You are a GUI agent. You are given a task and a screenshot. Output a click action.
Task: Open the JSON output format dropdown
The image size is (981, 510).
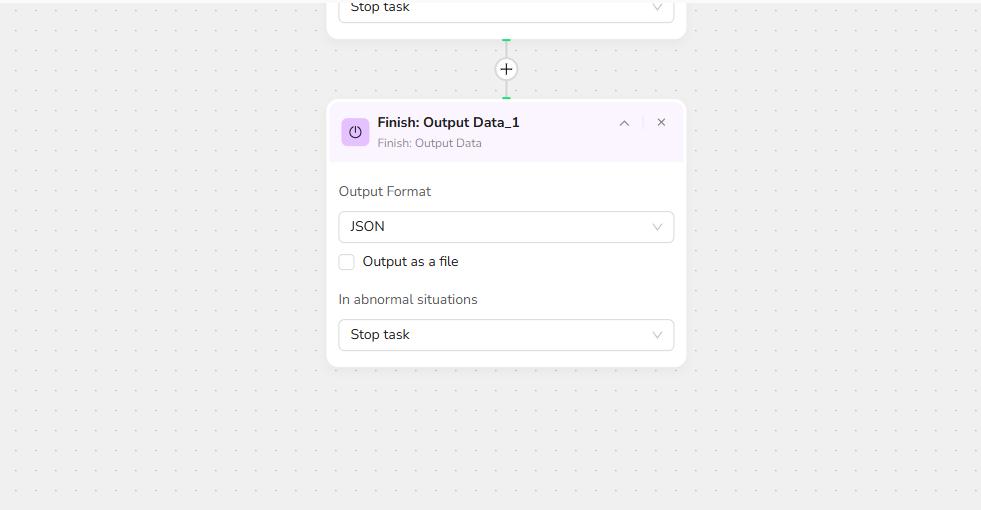(x=495, y=227)
